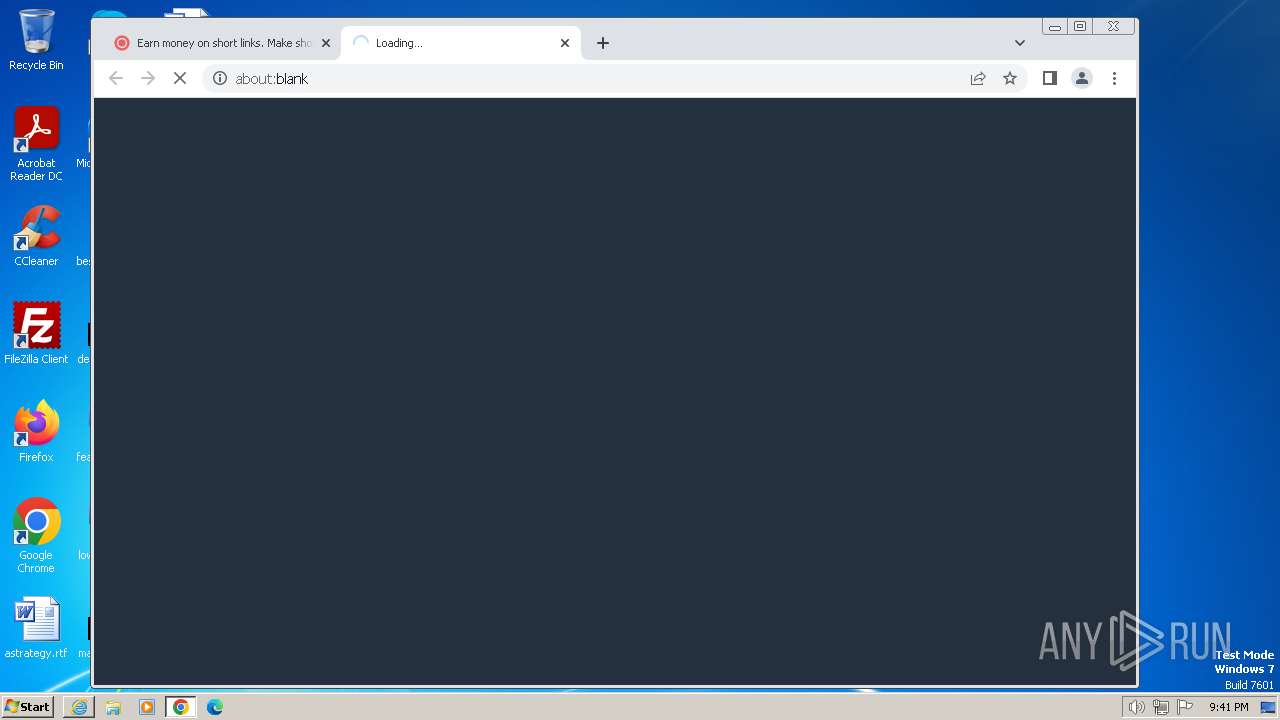The image size is (1280, 720).
Task: Stop loading the page
Action: point(180,78)
